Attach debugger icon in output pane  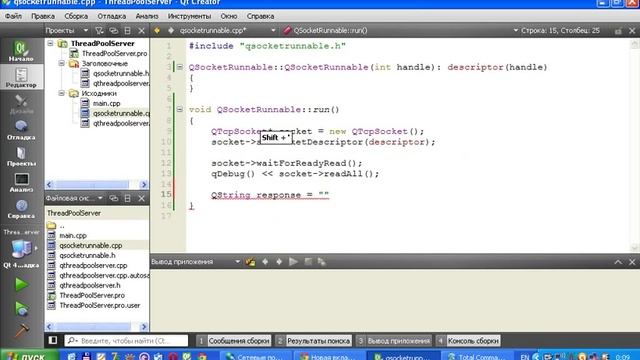322,262
